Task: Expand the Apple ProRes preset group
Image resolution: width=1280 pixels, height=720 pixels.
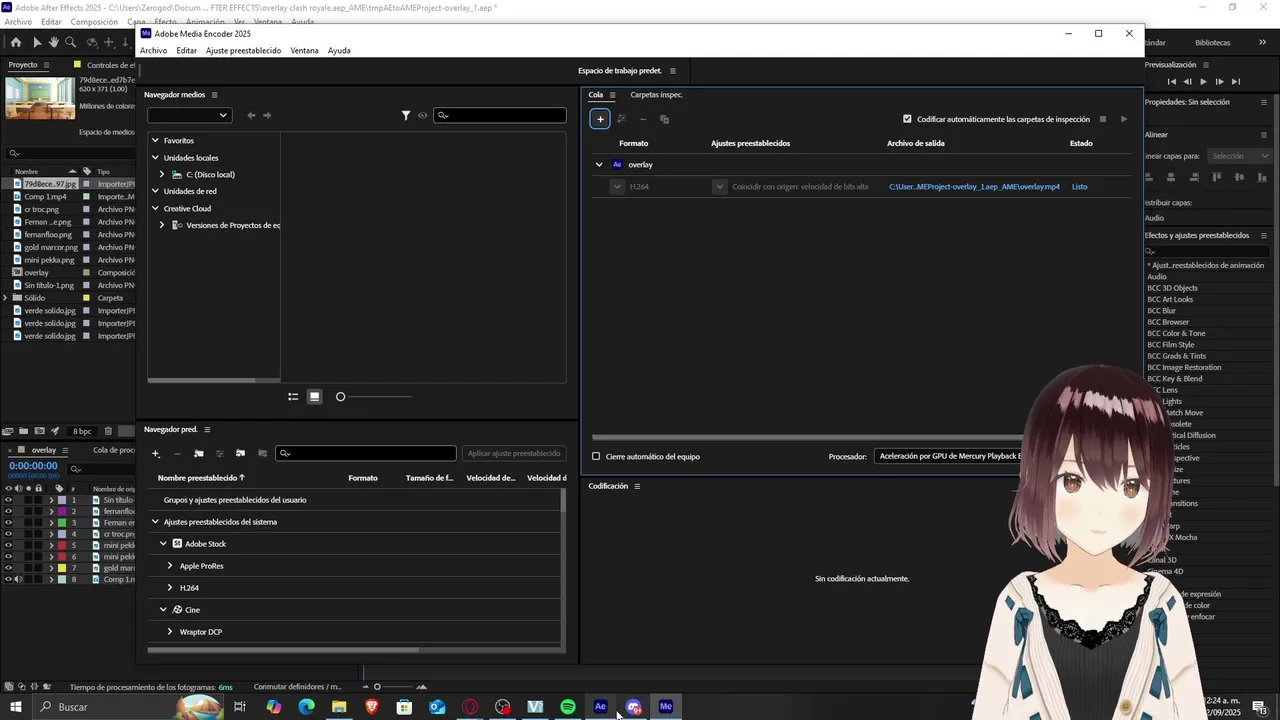Action: coord(170,566)
